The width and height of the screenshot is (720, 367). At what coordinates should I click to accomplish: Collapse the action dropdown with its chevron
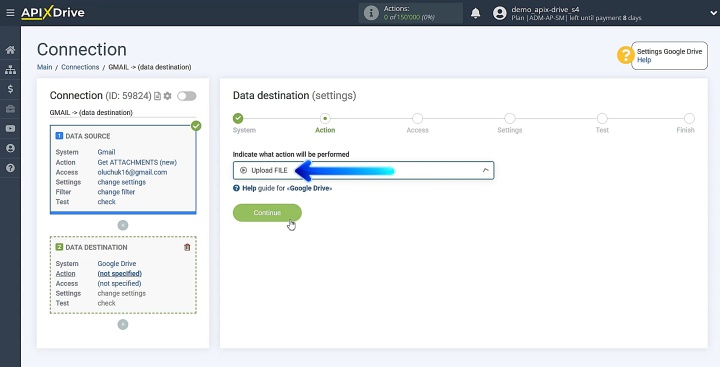point(485,170)
